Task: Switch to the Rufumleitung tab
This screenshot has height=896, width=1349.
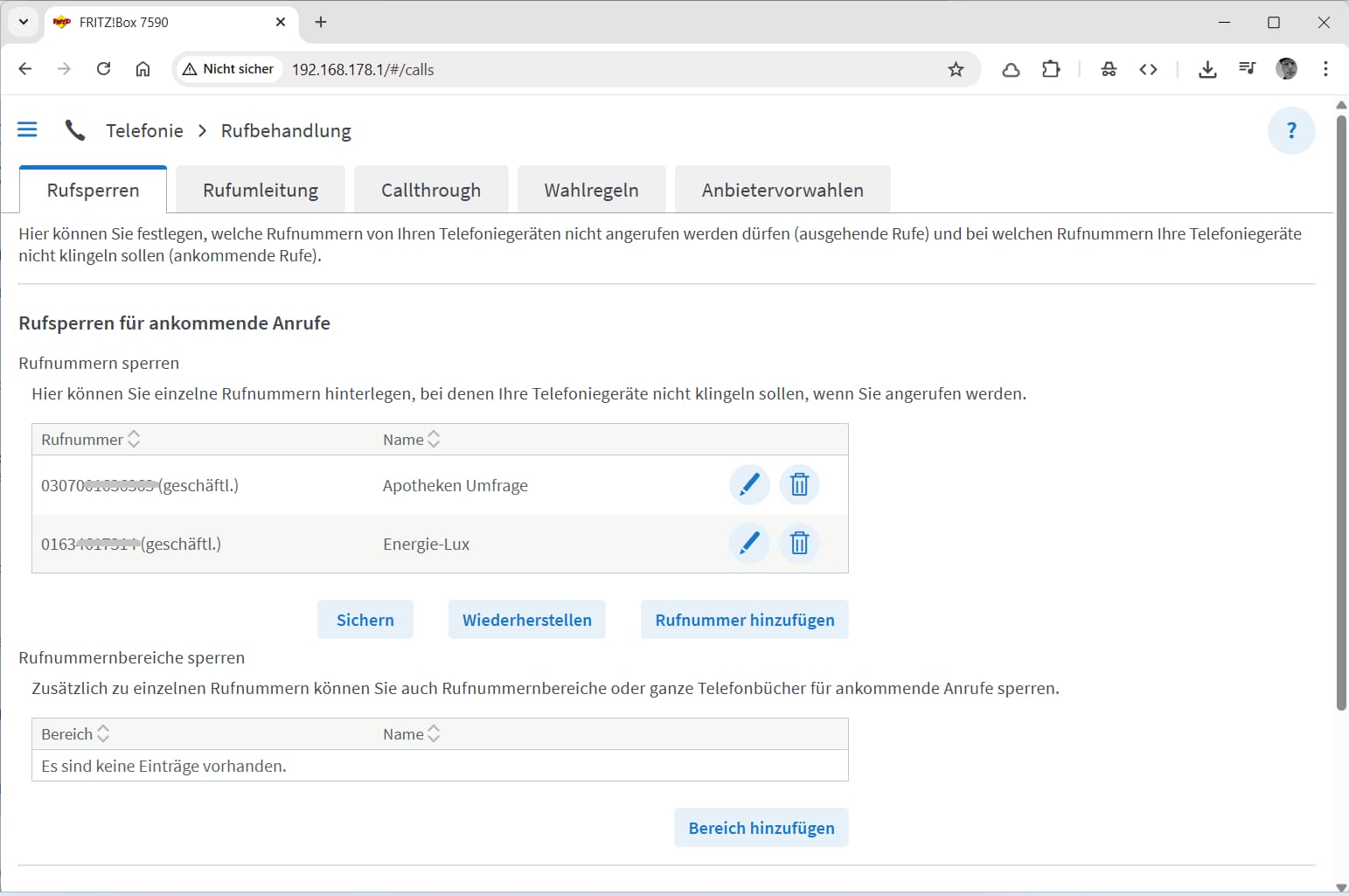Action: click(261, 191)
